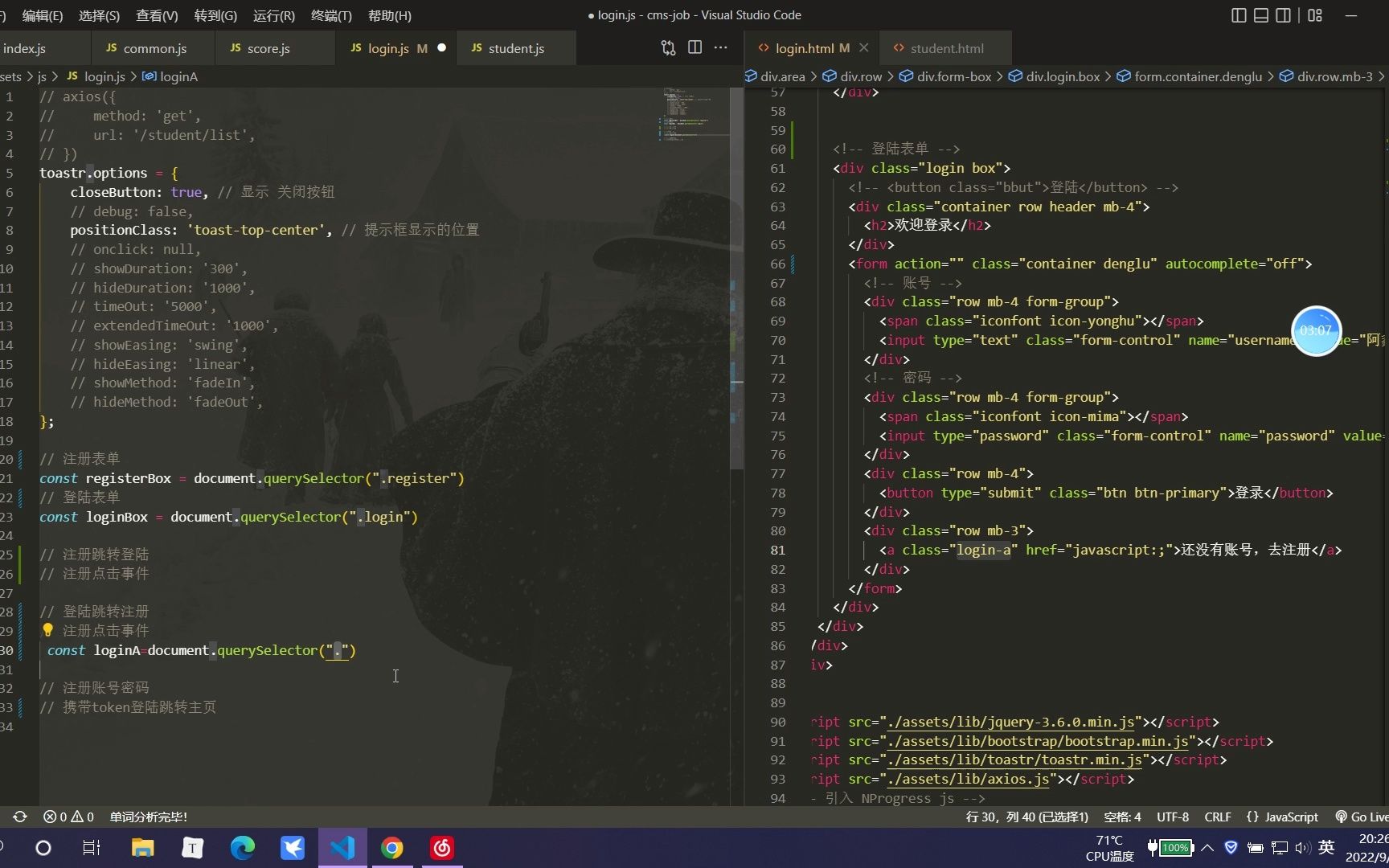Expand breadcrumb div.area
The width and height of the screenshot is (1389, 868).
click(x=775, y=76)
